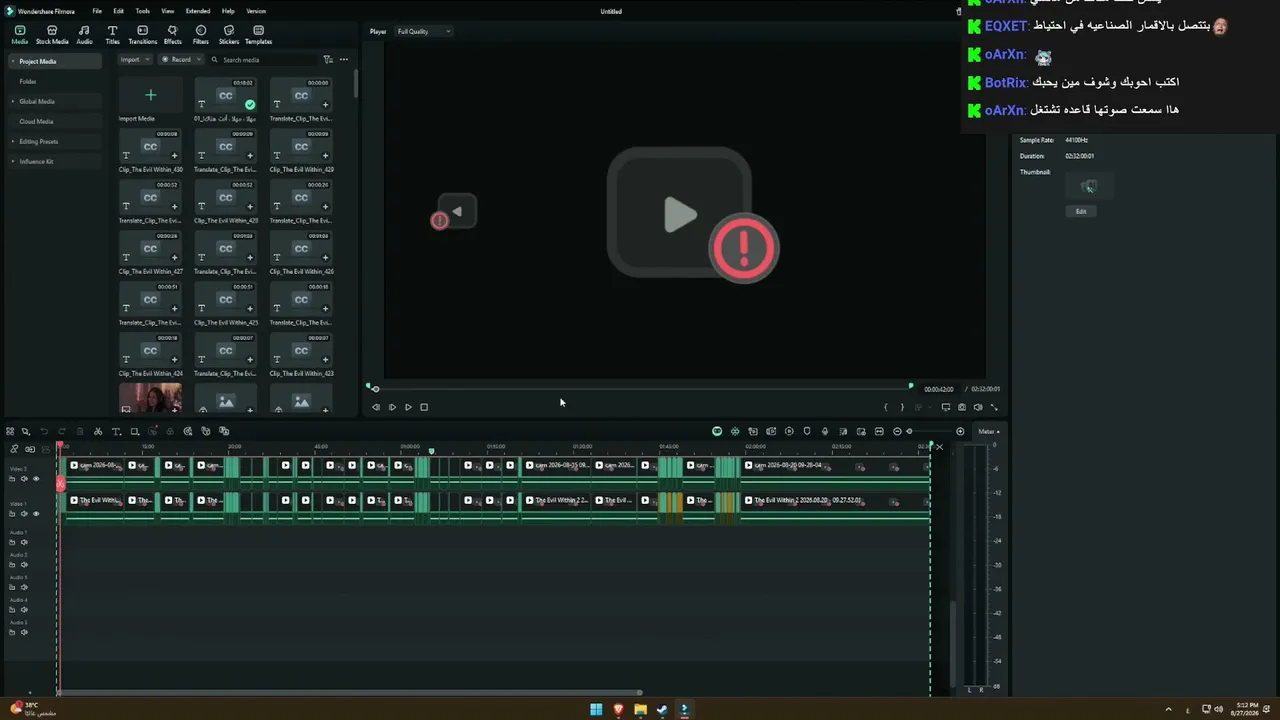
Task: Click the player progress bar
Action: pyautogui.click(x=640, y=388)
